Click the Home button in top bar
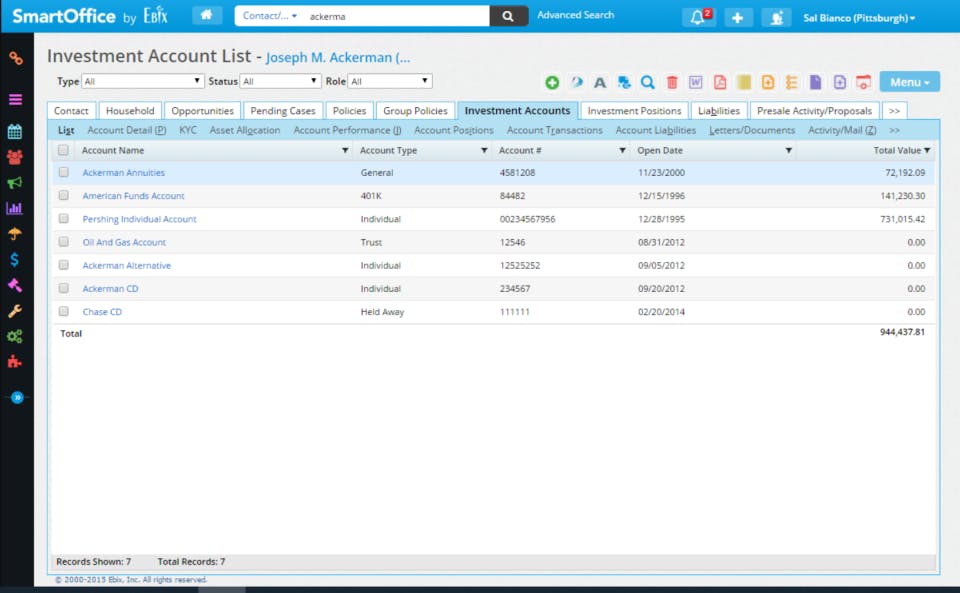The height and width of the screenshot is (593, 960). click(207, 16)
